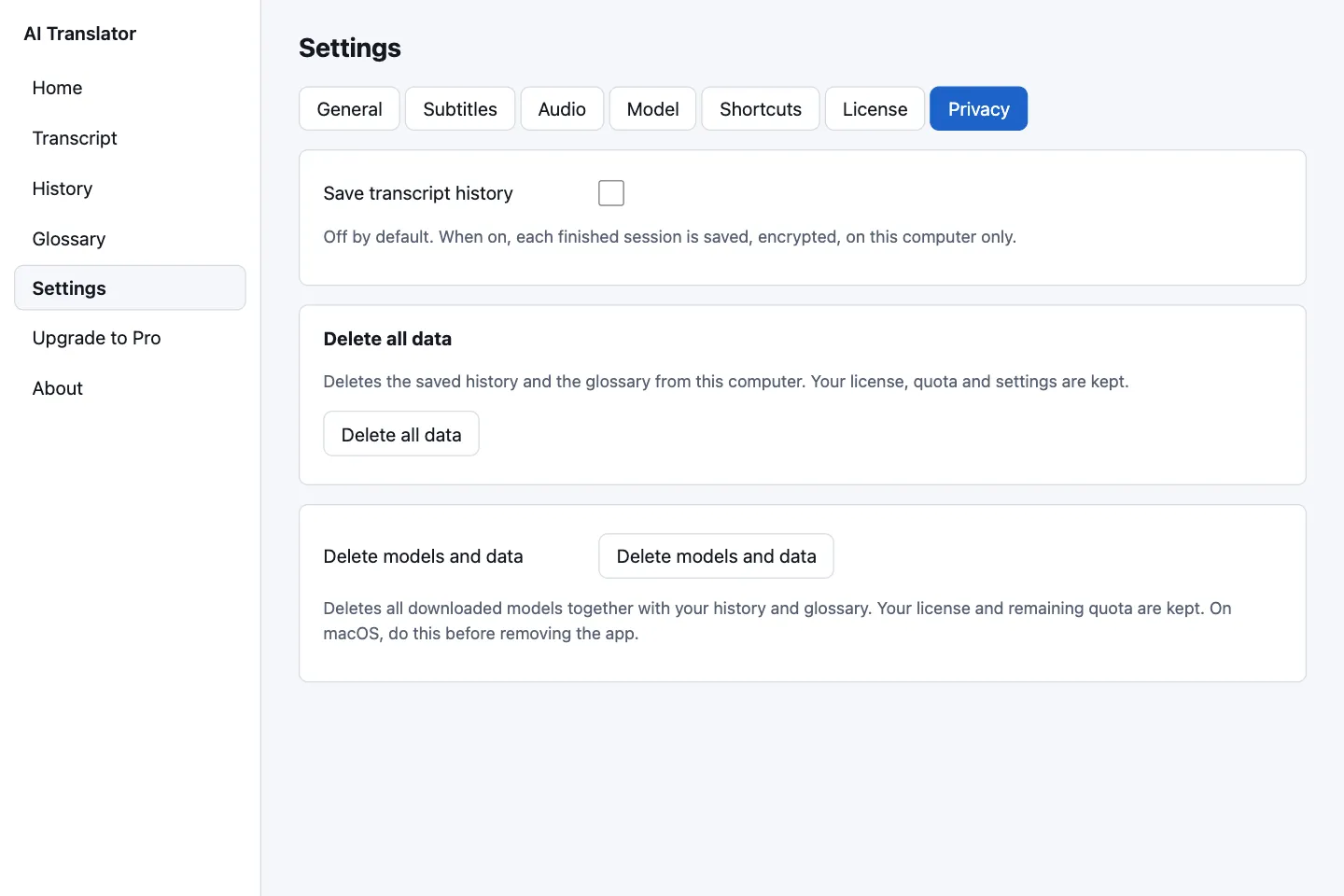Click the Settings page heading

pyautogui.click(x=350, y=48)
